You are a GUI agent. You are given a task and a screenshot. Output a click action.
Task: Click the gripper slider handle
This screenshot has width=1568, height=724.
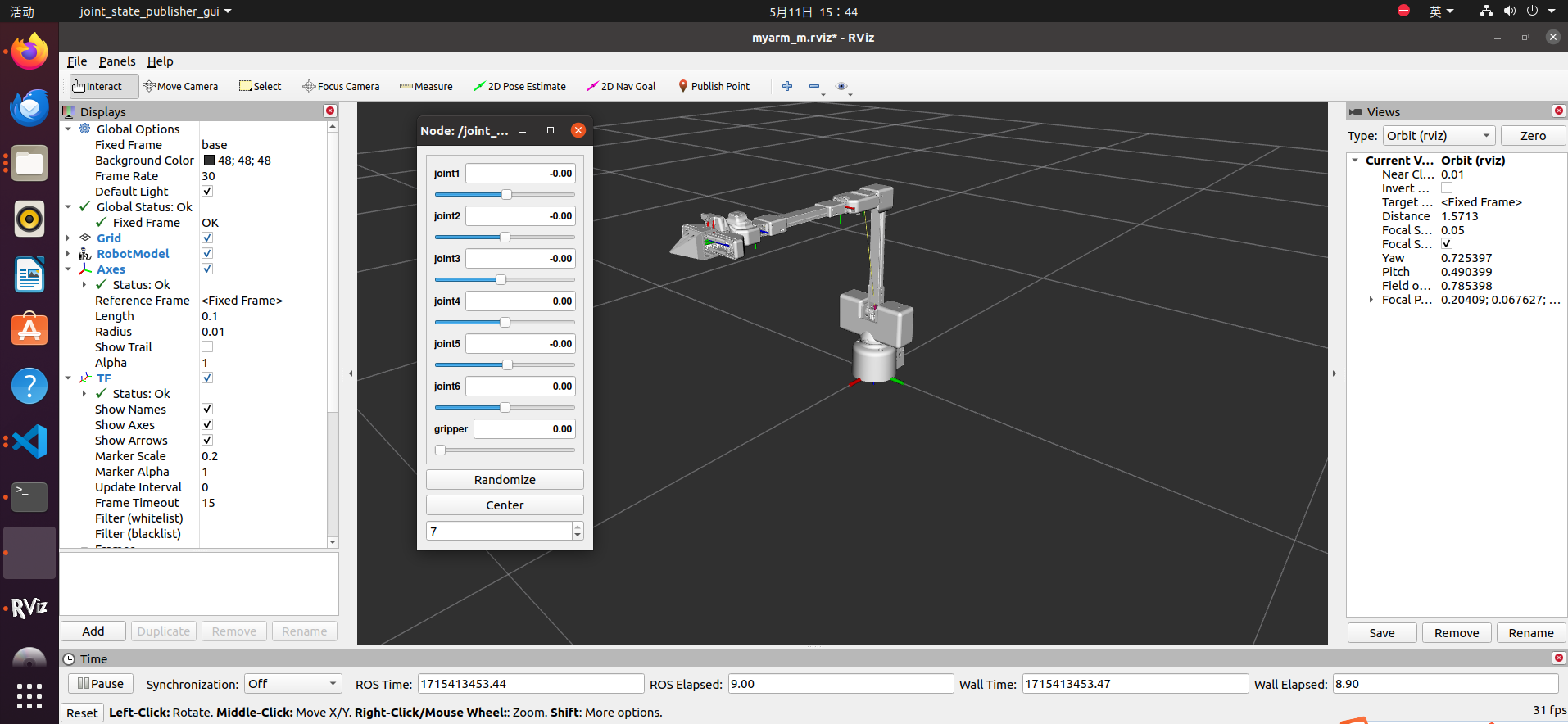point(441,450)
